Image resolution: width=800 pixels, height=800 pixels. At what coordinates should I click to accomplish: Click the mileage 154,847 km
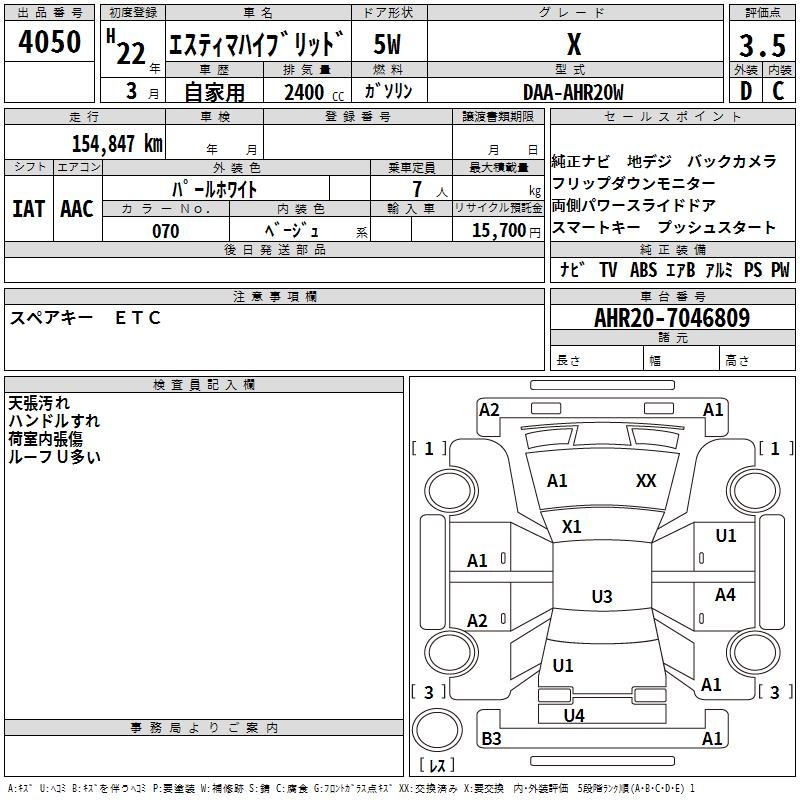click(x=117, y=144)
